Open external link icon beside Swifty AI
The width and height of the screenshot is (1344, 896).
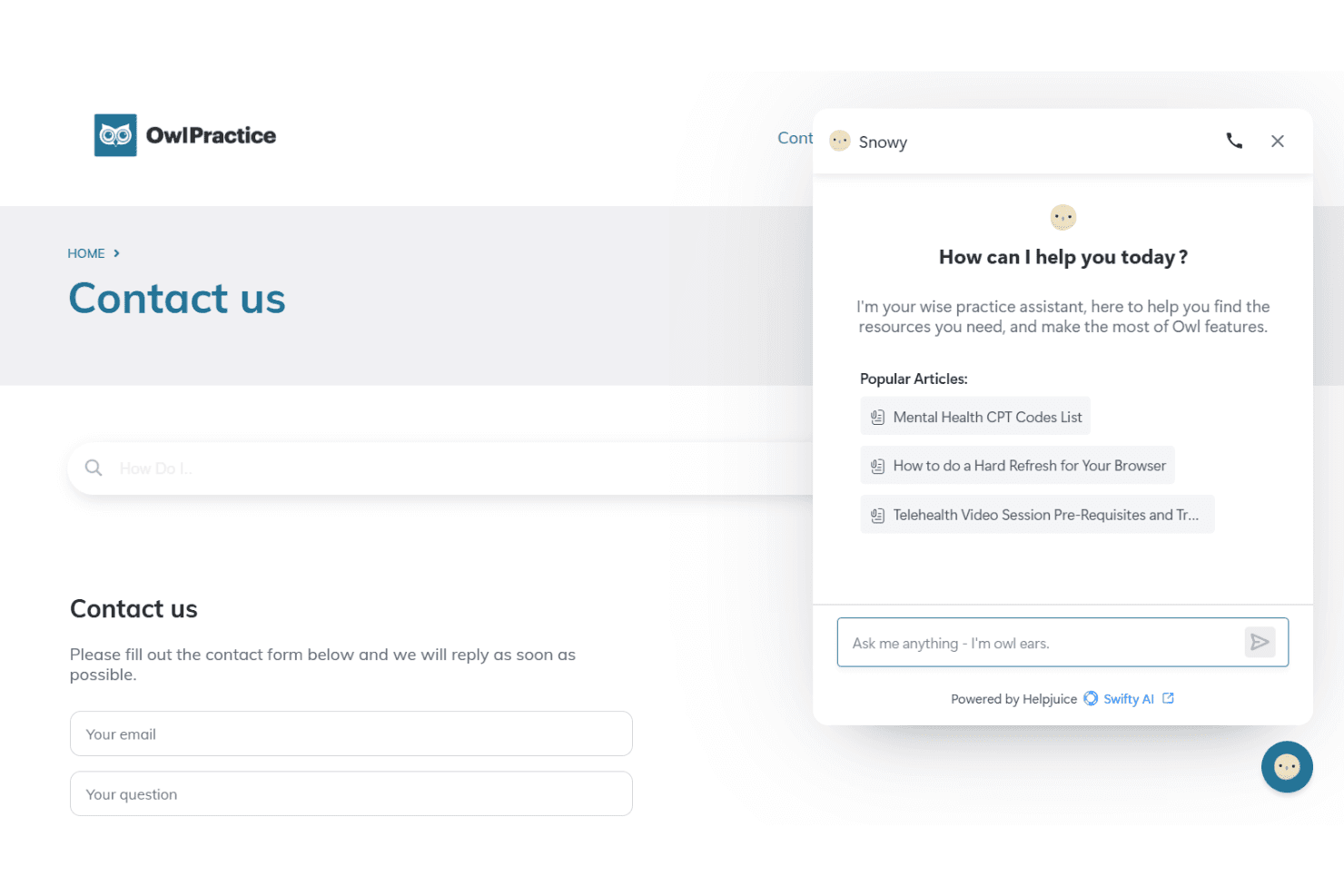(x=1169, y=698)
